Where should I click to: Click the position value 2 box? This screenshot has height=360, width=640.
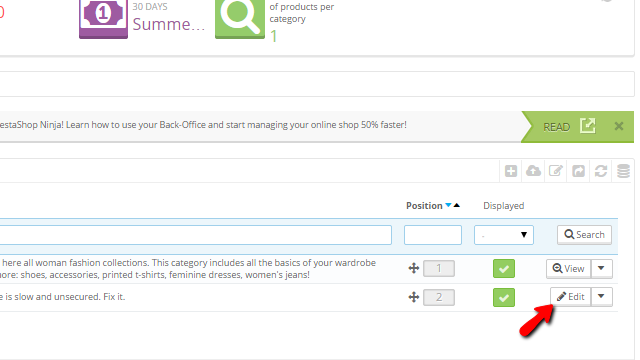click(x=439, y=298)
